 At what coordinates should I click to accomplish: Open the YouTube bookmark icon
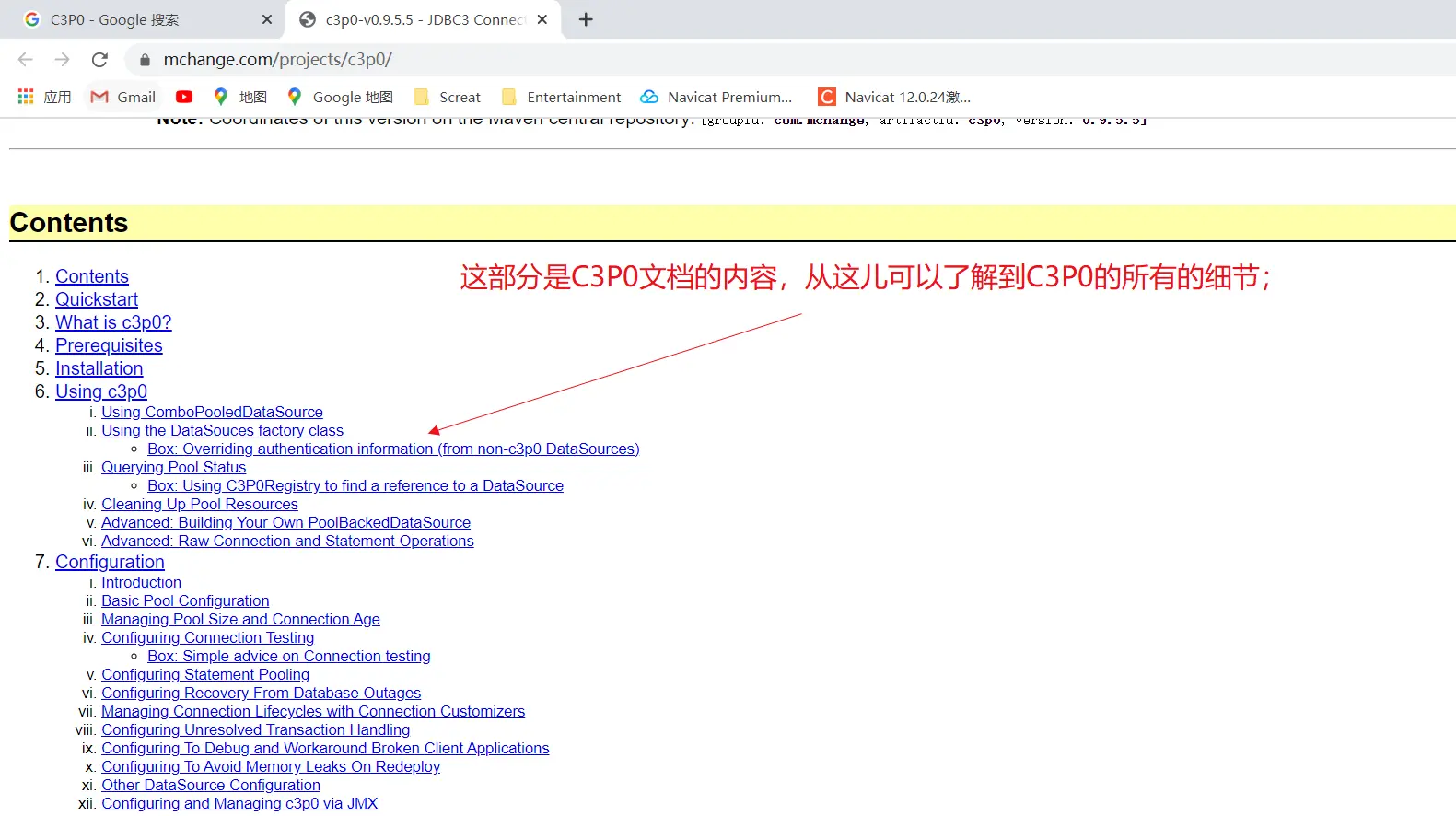tap(184, 97)
